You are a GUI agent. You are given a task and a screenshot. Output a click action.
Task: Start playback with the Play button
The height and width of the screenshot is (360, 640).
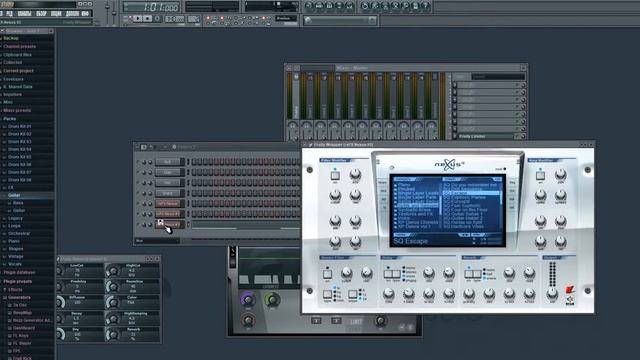pos(138,19)
